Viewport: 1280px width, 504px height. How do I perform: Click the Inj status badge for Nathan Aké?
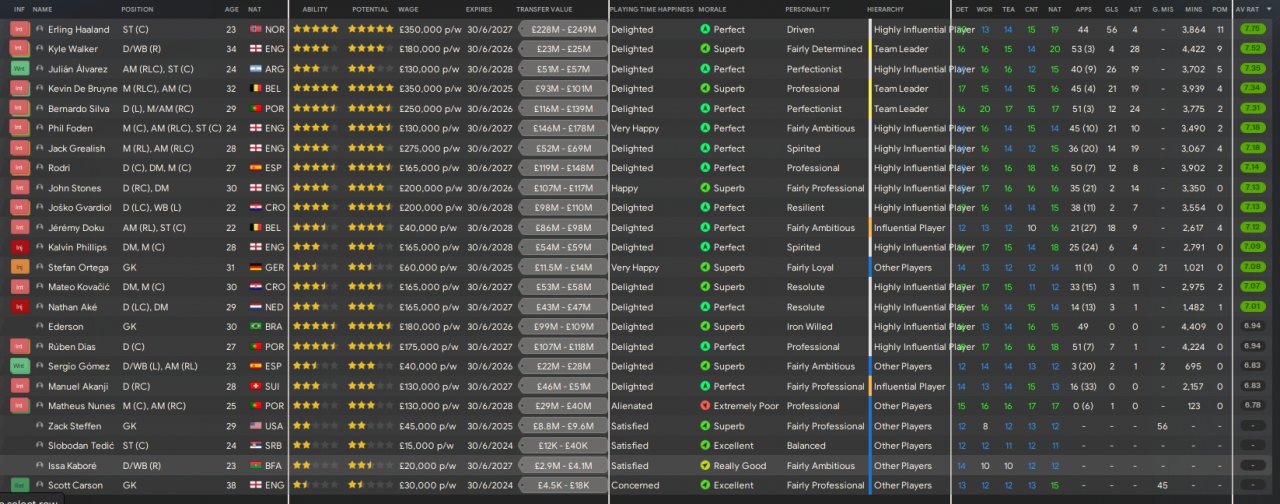pyautogui.click(x=20, y=307)
